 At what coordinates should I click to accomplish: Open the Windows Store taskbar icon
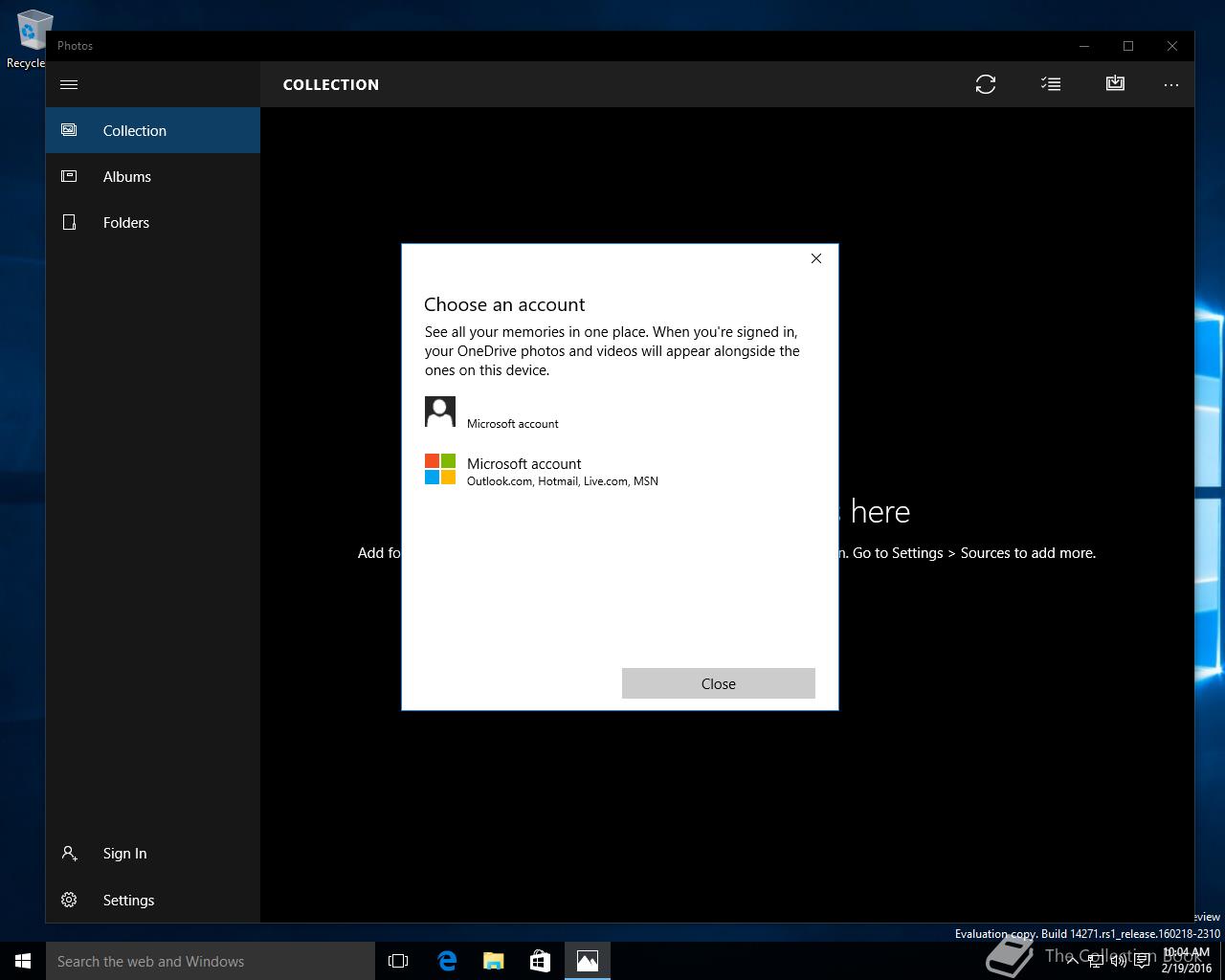pyautogui.click(x=540, y=961)
